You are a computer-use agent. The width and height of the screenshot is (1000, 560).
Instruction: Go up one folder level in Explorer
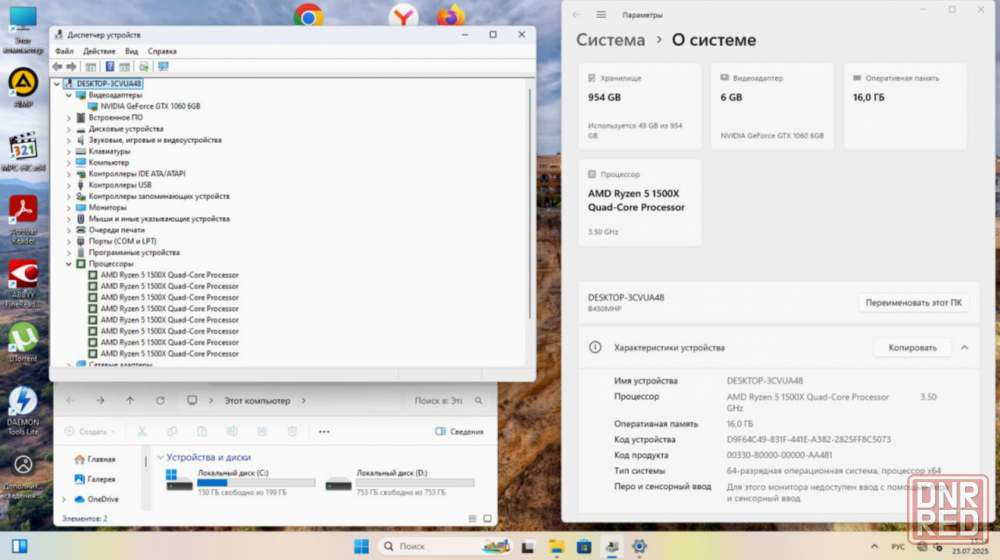pos(130,401)
